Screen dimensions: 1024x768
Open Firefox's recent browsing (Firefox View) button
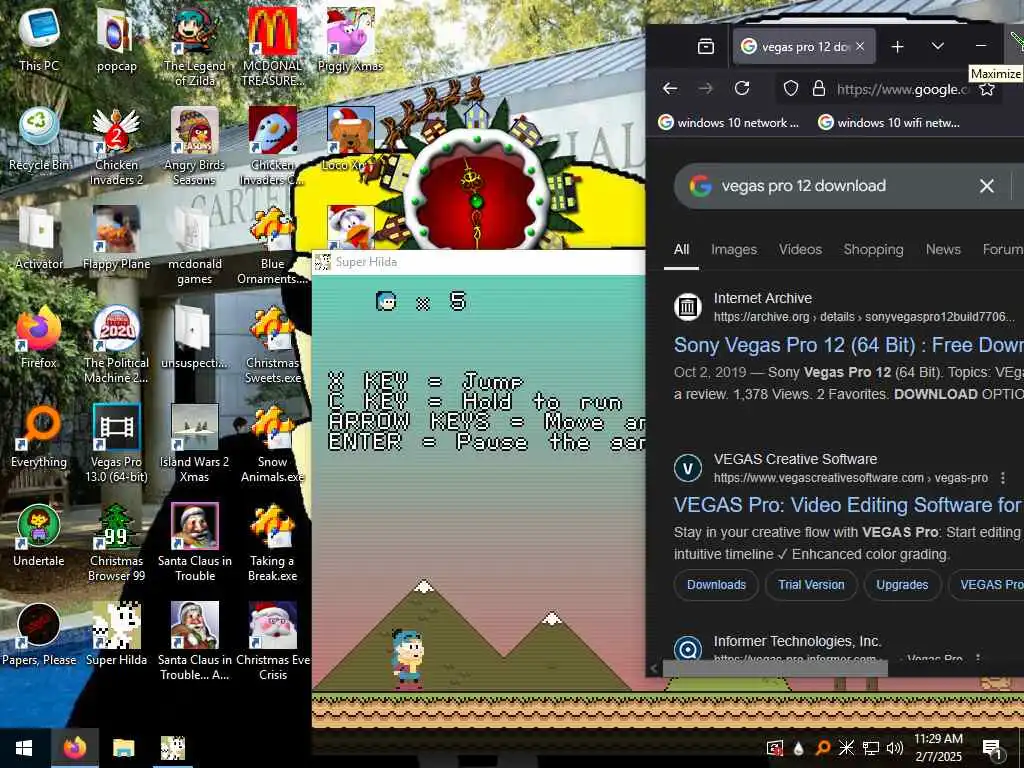(x=705, y=46)
